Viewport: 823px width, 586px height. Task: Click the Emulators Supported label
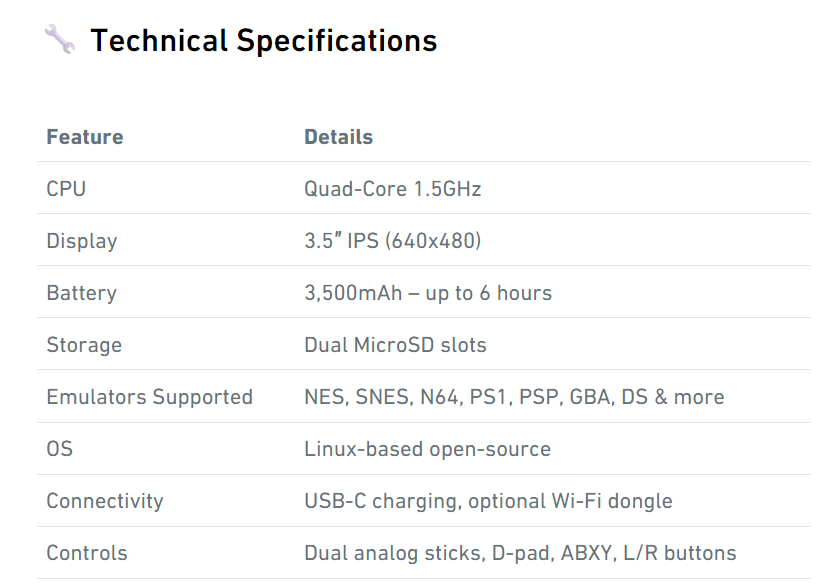tap(150, 397)
